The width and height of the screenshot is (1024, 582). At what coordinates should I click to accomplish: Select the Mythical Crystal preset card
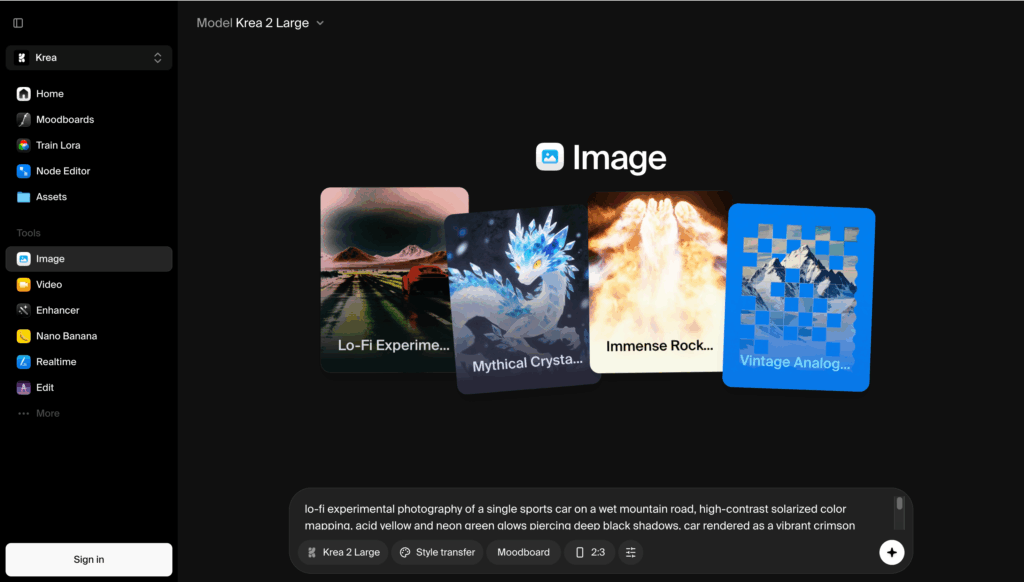(521, 300)
